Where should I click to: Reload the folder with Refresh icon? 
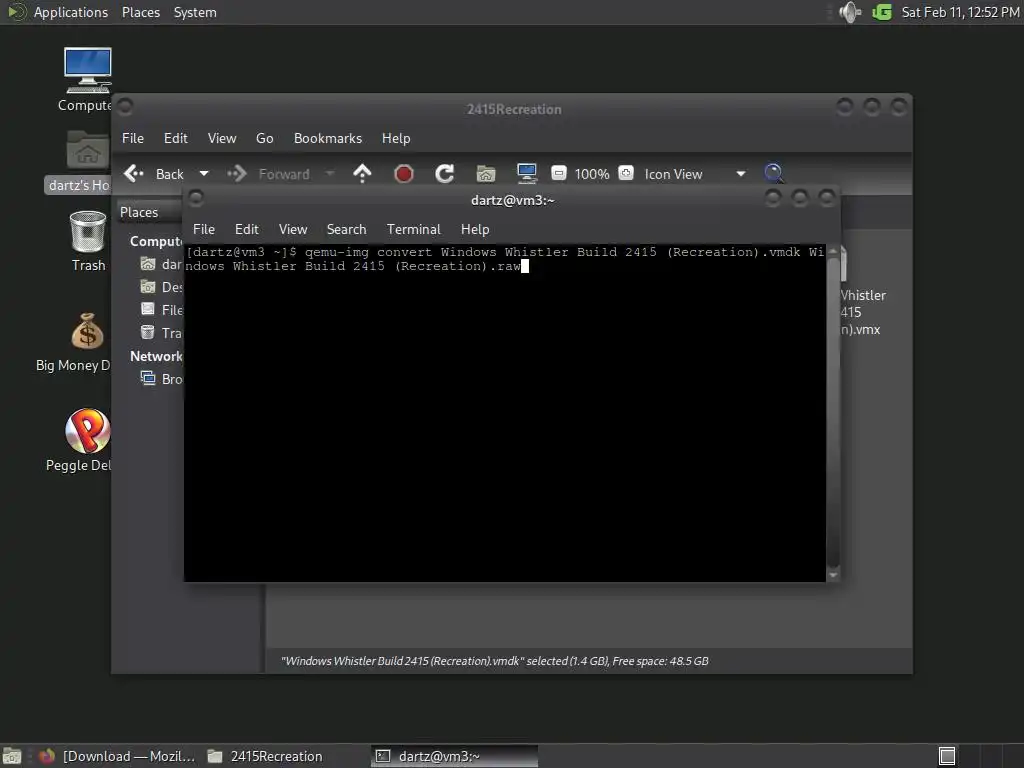click(445, 174)
